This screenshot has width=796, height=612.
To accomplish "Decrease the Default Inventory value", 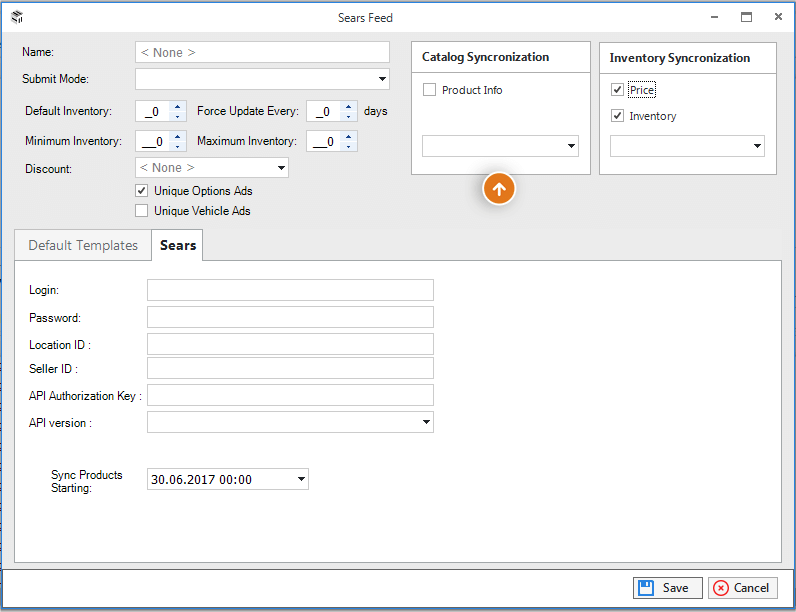I will [x=177, y=116].
